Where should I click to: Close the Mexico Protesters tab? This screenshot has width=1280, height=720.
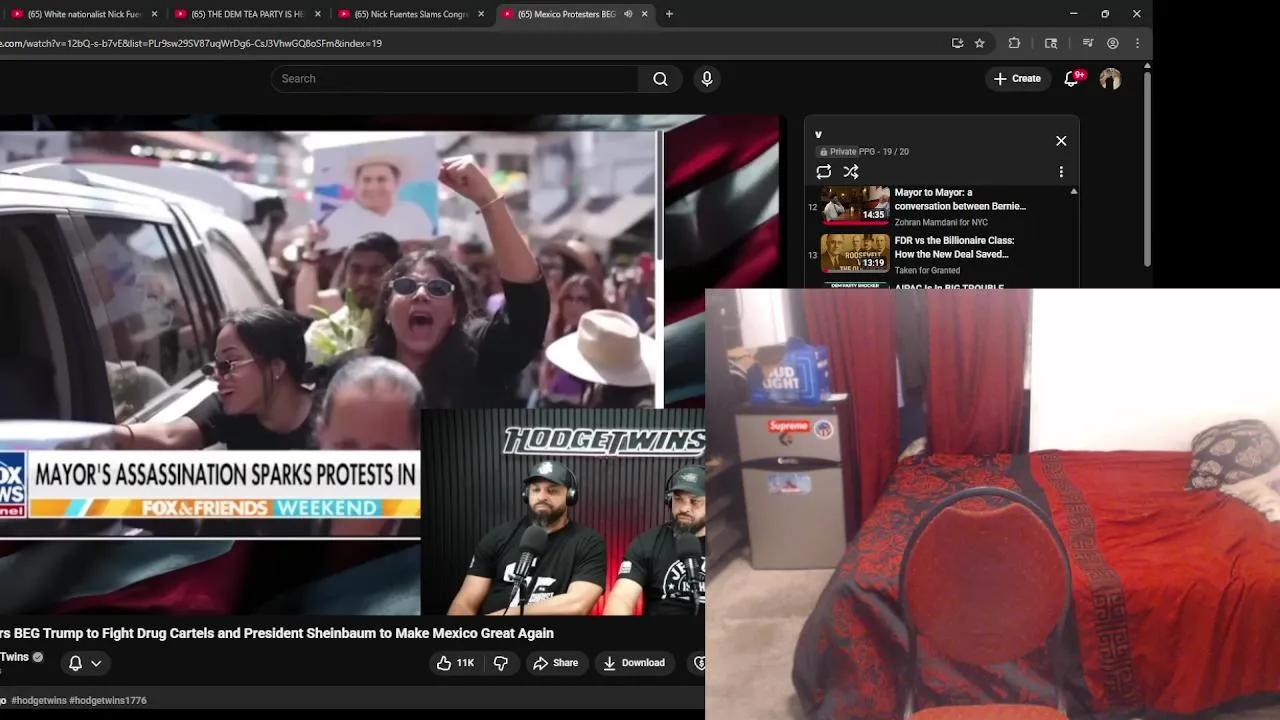(644, 14)
